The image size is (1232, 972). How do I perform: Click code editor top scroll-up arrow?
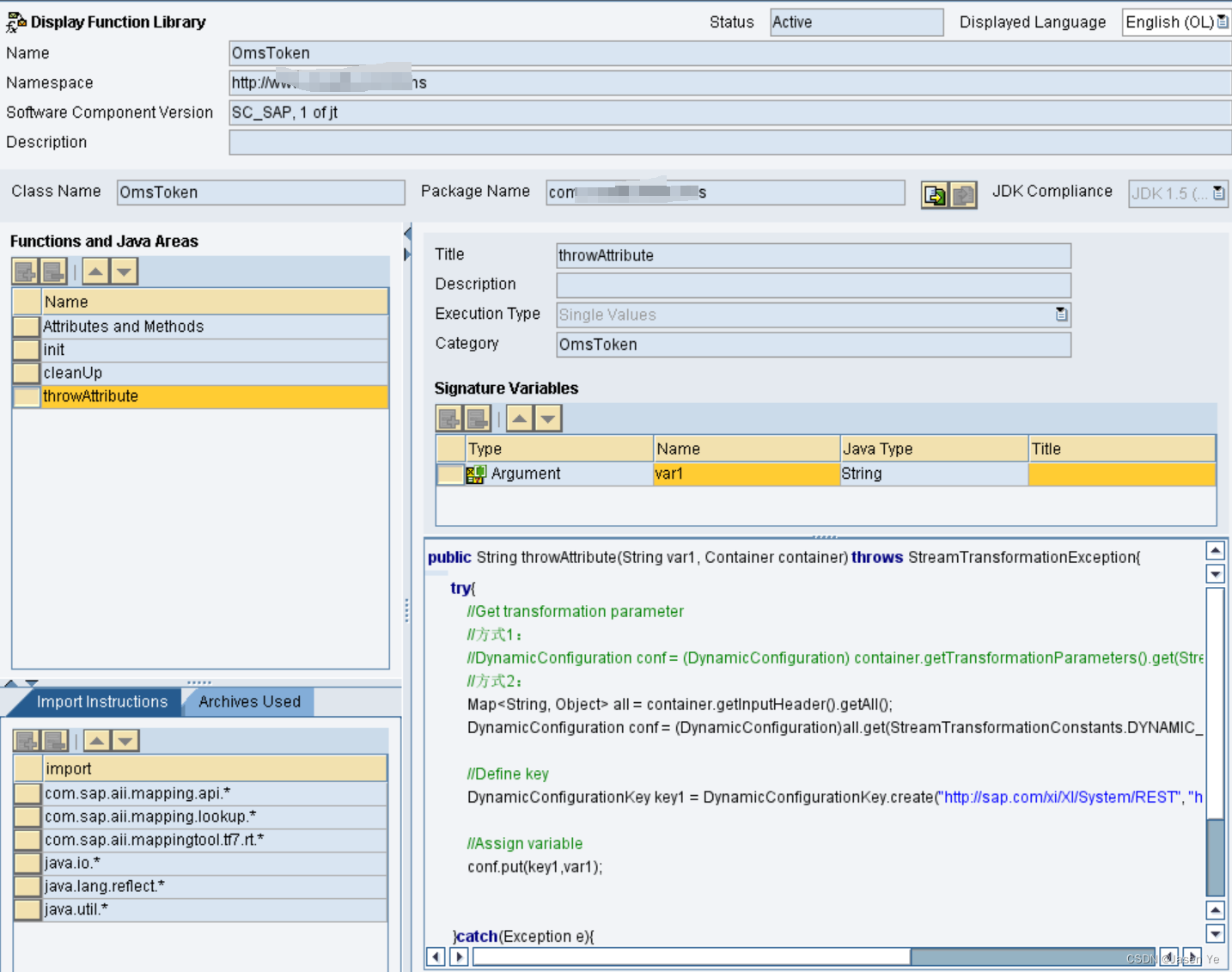tap(1216, 552)
